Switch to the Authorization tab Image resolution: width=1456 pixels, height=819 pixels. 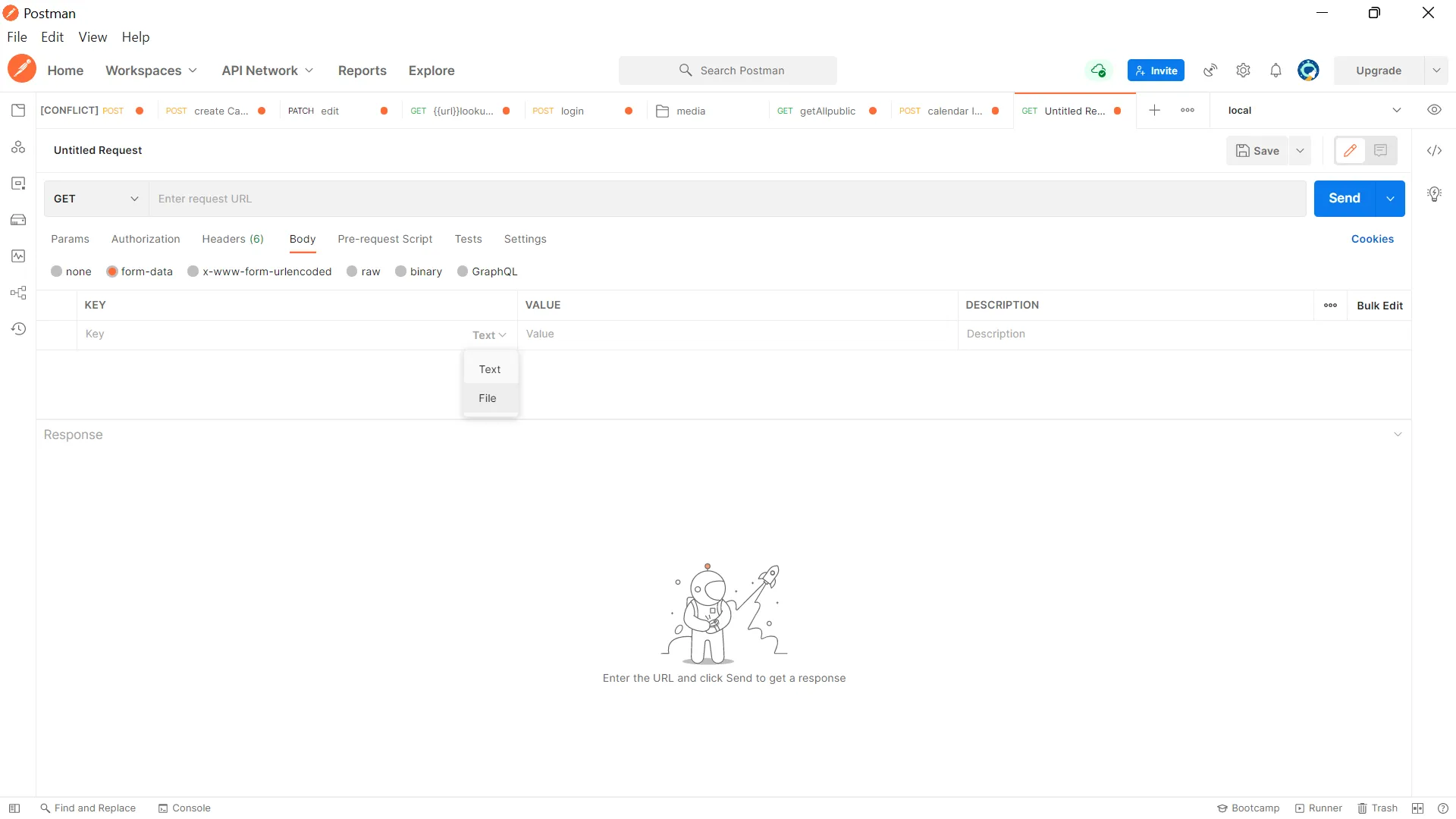point(146,239)
